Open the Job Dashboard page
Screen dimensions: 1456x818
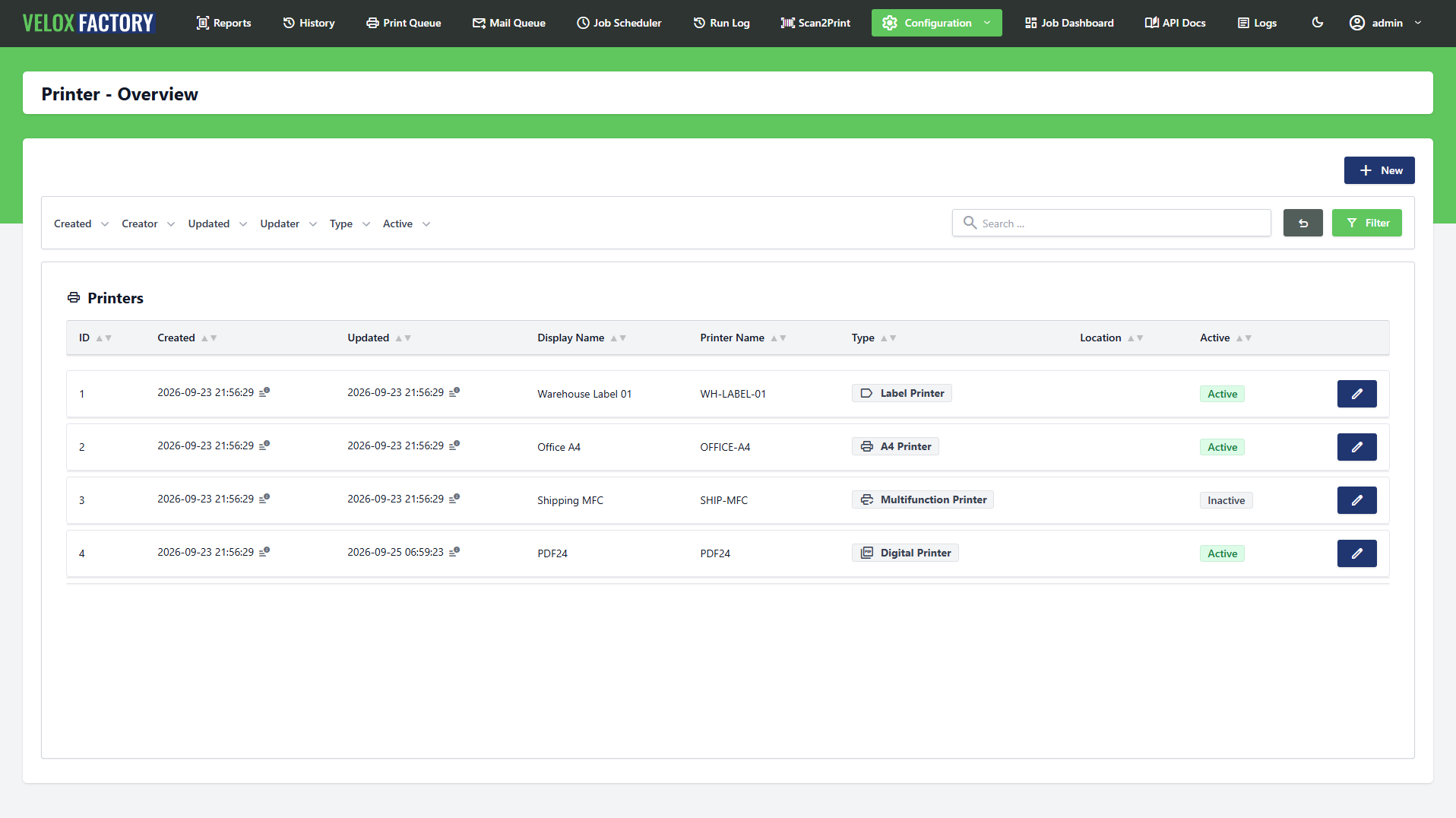pos(1069,23)
